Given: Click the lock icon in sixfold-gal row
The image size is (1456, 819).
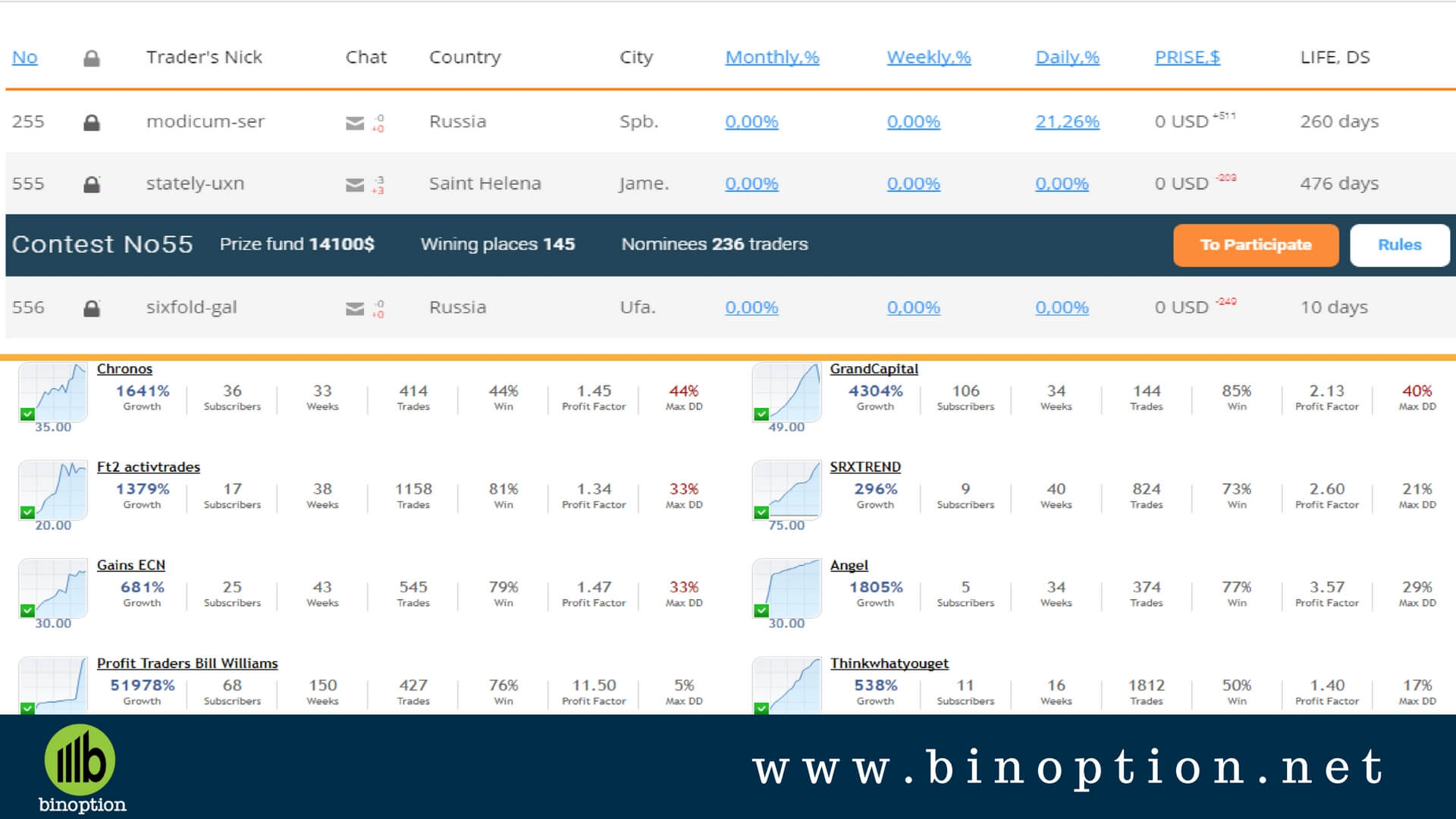Looking at the screenshot, I should 92,308.
